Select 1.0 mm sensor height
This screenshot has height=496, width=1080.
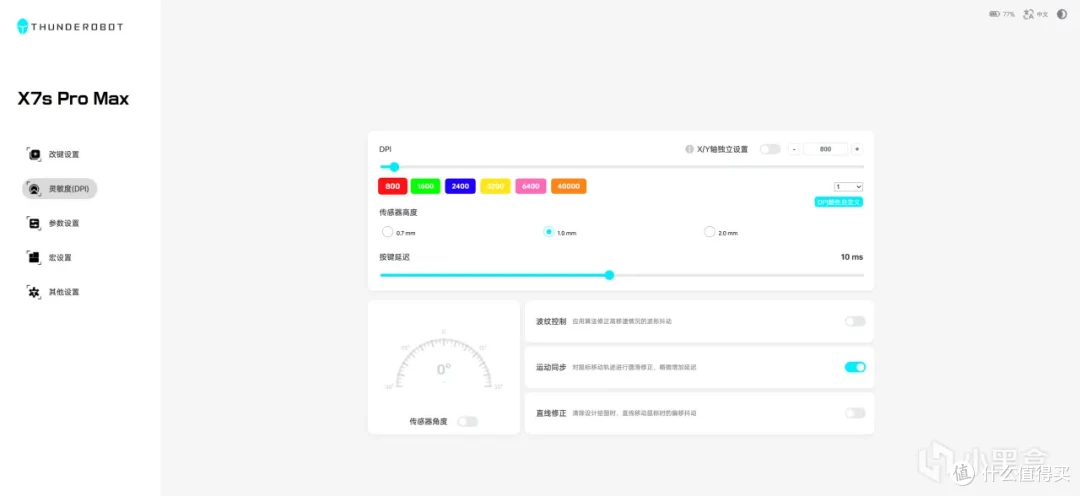tap(548, 232)
